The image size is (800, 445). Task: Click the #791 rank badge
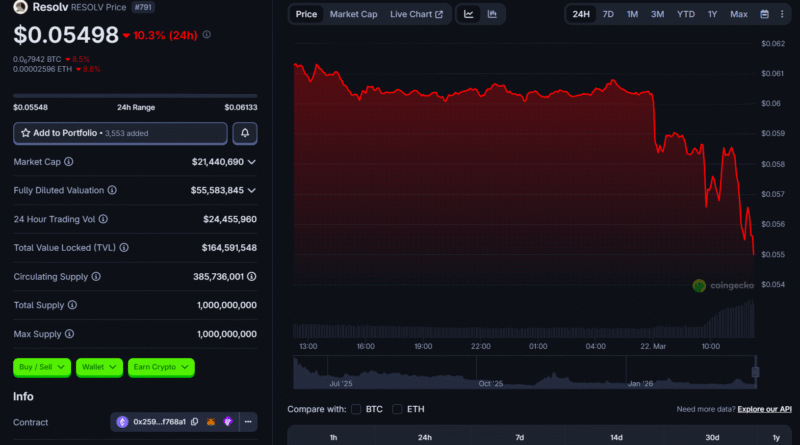(x=143, y=7)
